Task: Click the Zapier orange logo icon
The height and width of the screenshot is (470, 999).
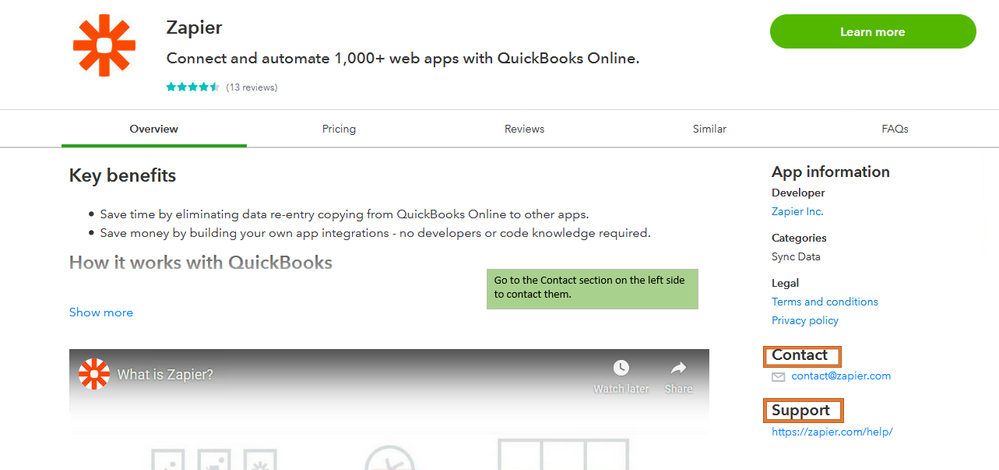Action: coord(104,45)
